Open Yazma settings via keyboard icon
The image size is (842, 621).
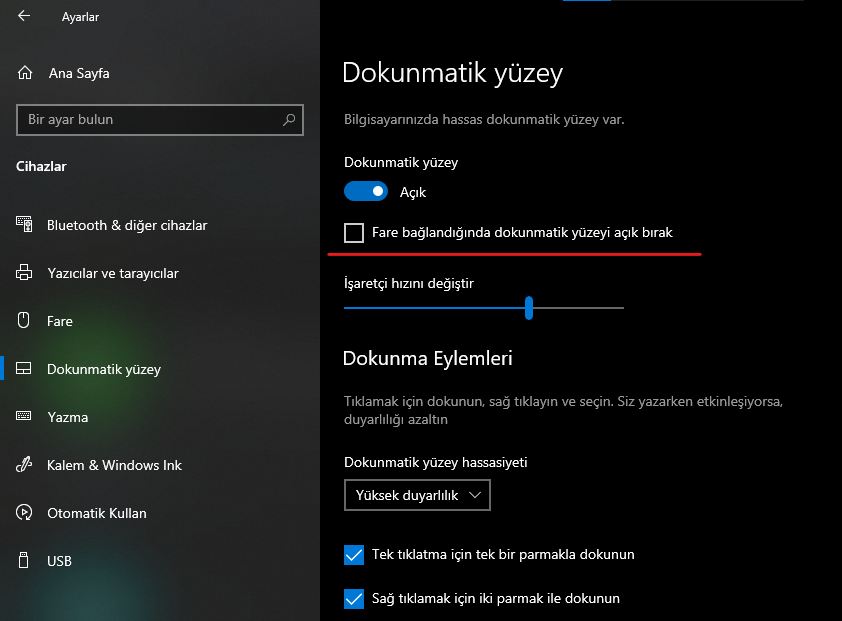pyautogui.click(x=24, y=417)
